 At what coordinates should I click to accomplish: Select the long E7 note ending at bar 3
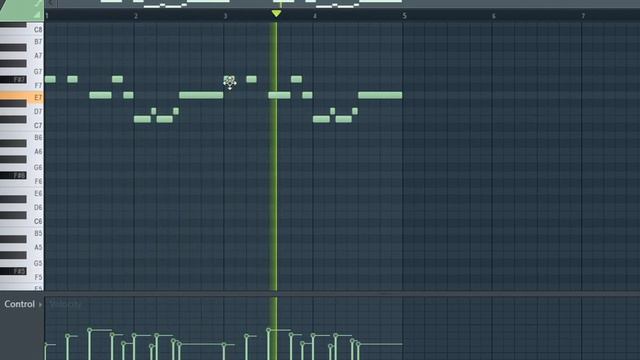coord(201,95)
